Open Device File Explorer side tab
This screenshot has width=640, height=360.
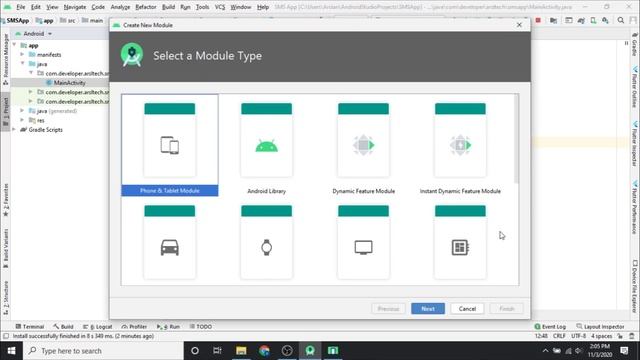(x=635, y=287)
